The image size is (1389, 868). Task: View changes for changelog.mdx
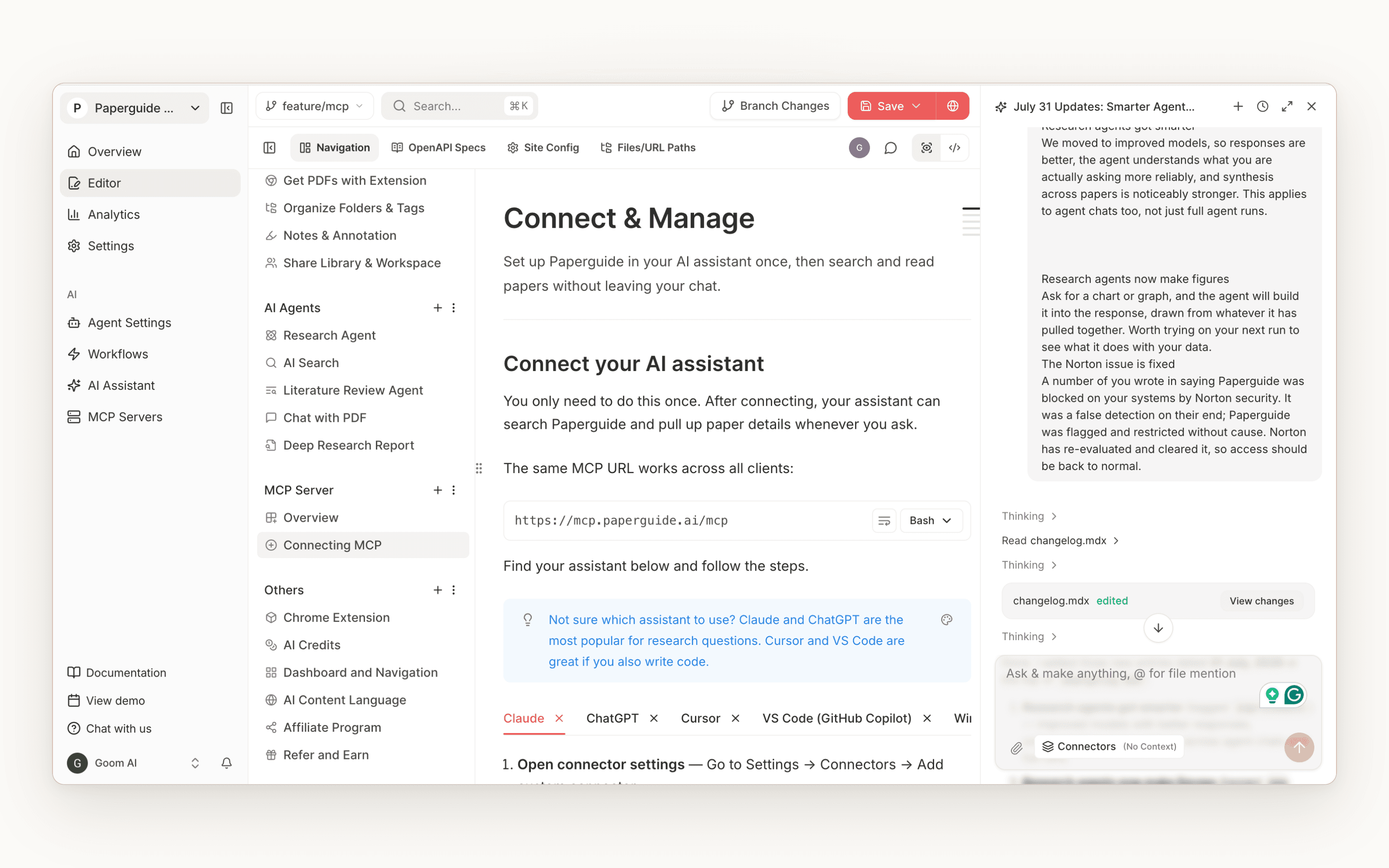click(x=1261, y=601)
